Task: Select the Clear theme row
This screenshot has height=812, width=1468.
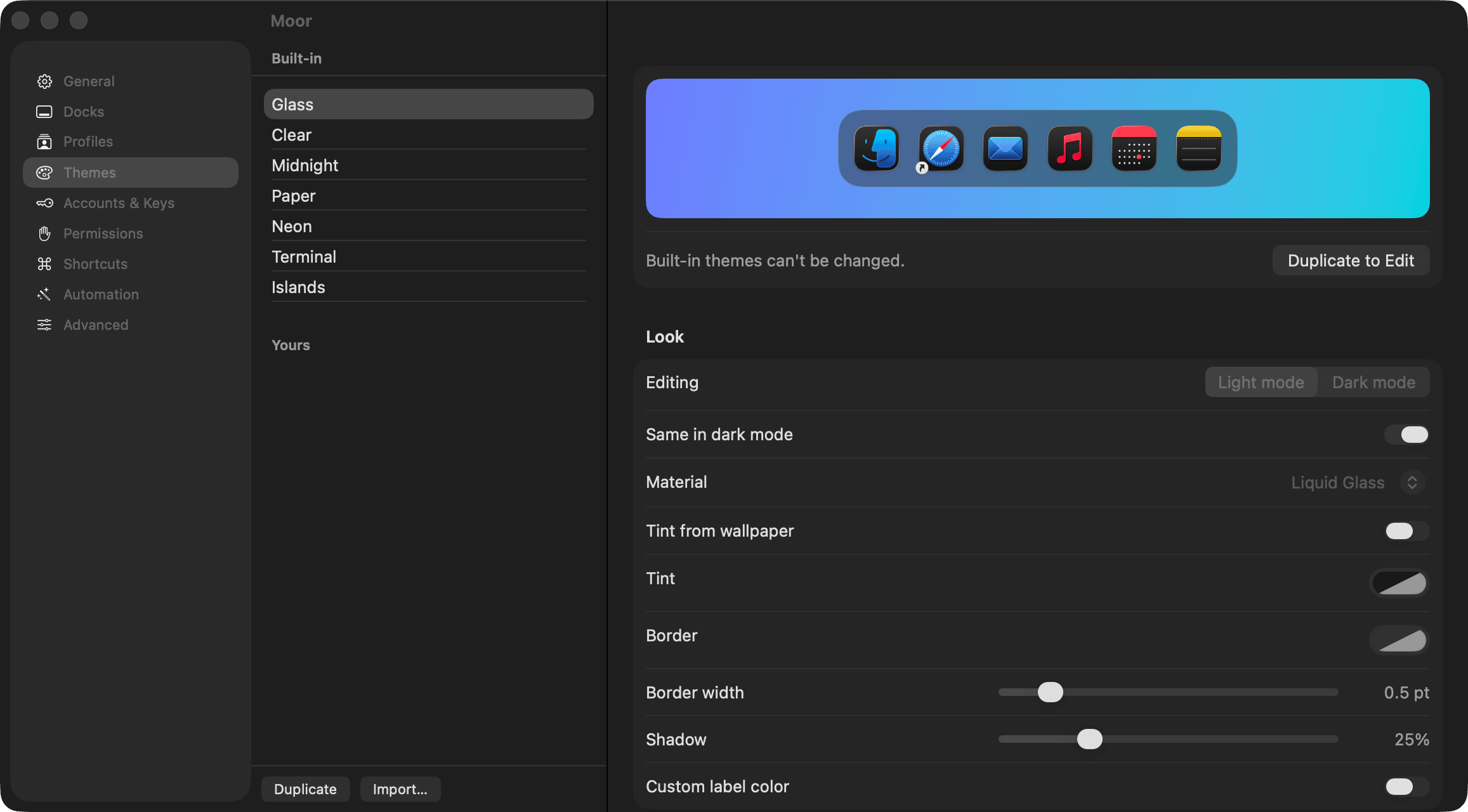Action: tap(429, 135)
